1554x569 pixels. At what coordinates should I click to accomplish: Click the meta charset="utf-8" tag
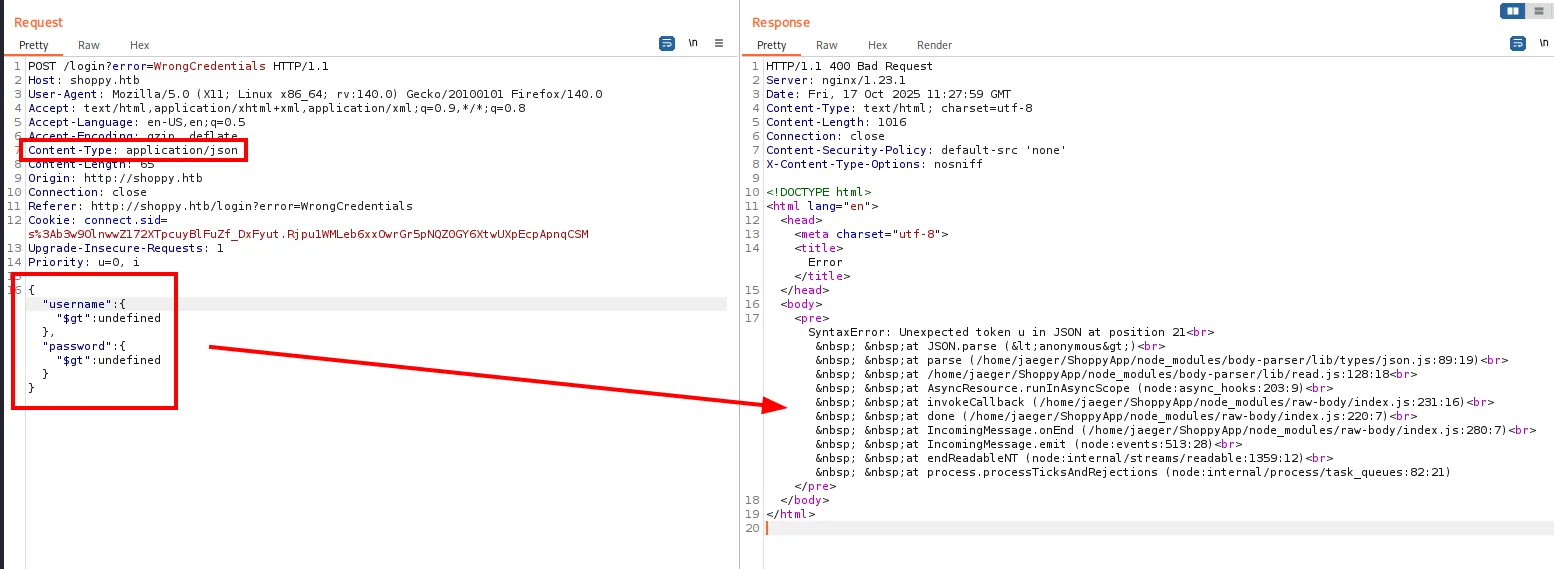point(871,234)
